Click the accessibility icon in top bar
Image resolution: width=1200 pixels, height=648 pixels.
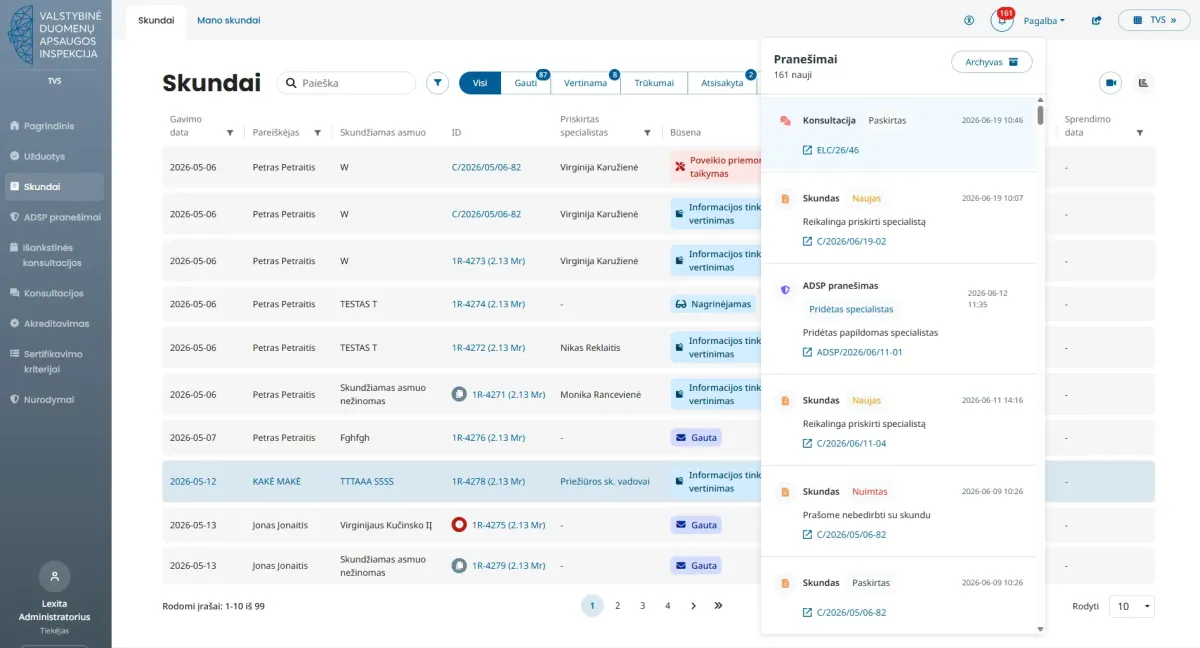pos(969,20)
